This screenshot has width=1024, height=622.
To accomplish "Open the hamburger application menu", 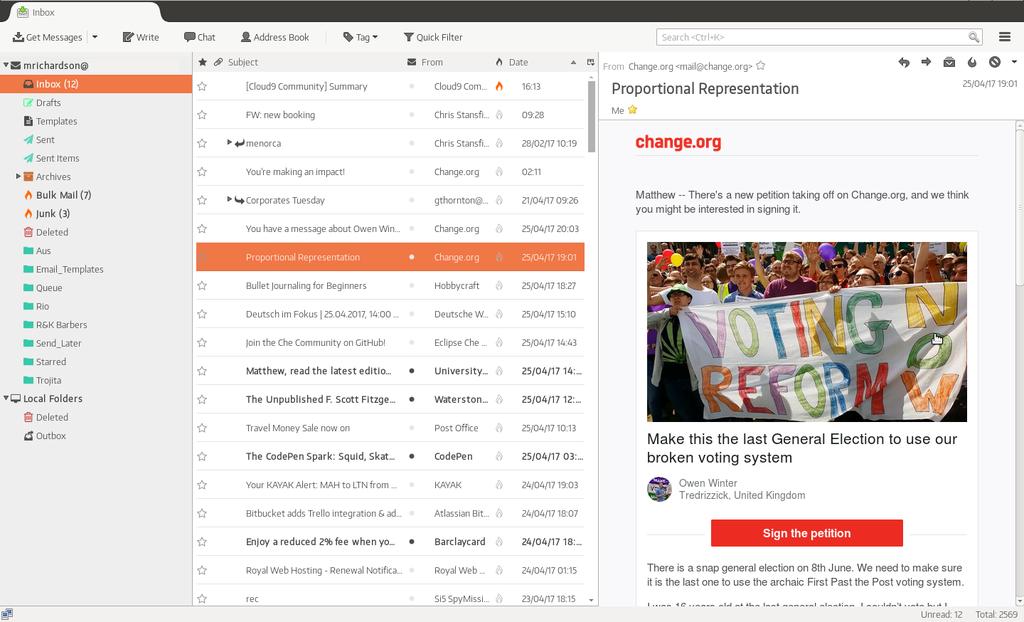I will (1005, 37).
